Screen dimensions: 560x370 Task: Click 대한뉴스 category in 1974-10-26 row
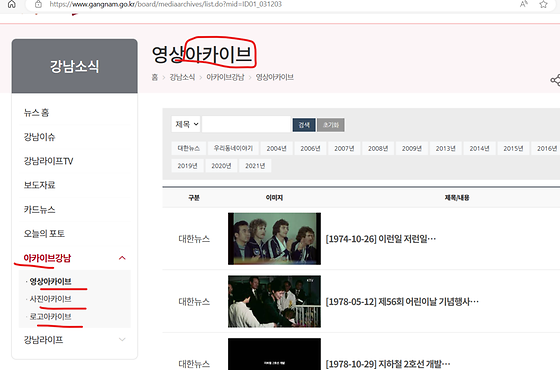[194, 239]
